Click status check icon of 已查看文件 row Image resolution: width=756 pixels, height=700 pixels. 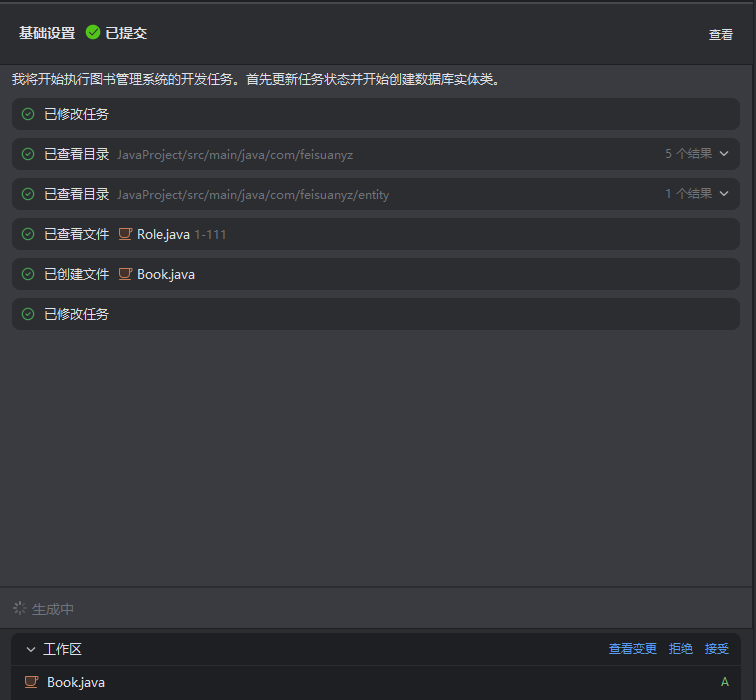tap(28, 234)
